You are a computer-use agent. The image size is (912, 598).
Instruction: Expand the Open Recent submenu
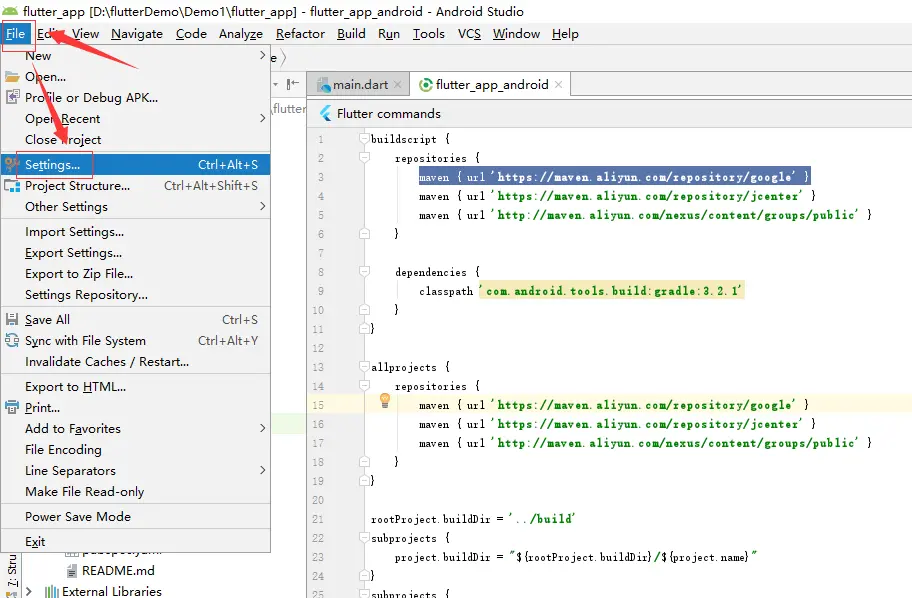(x=136, y=119)
